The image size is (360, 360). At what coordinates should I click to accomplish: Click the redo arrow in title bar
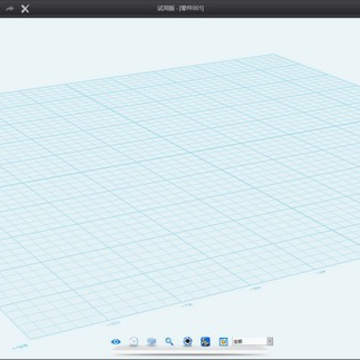(x=9, y=9)
